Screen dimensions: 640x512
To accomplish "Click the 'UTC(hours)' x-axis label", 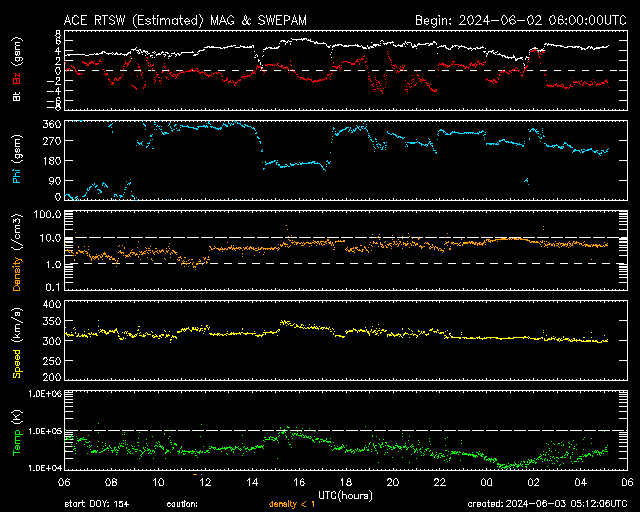I will (x=345, y=496).
